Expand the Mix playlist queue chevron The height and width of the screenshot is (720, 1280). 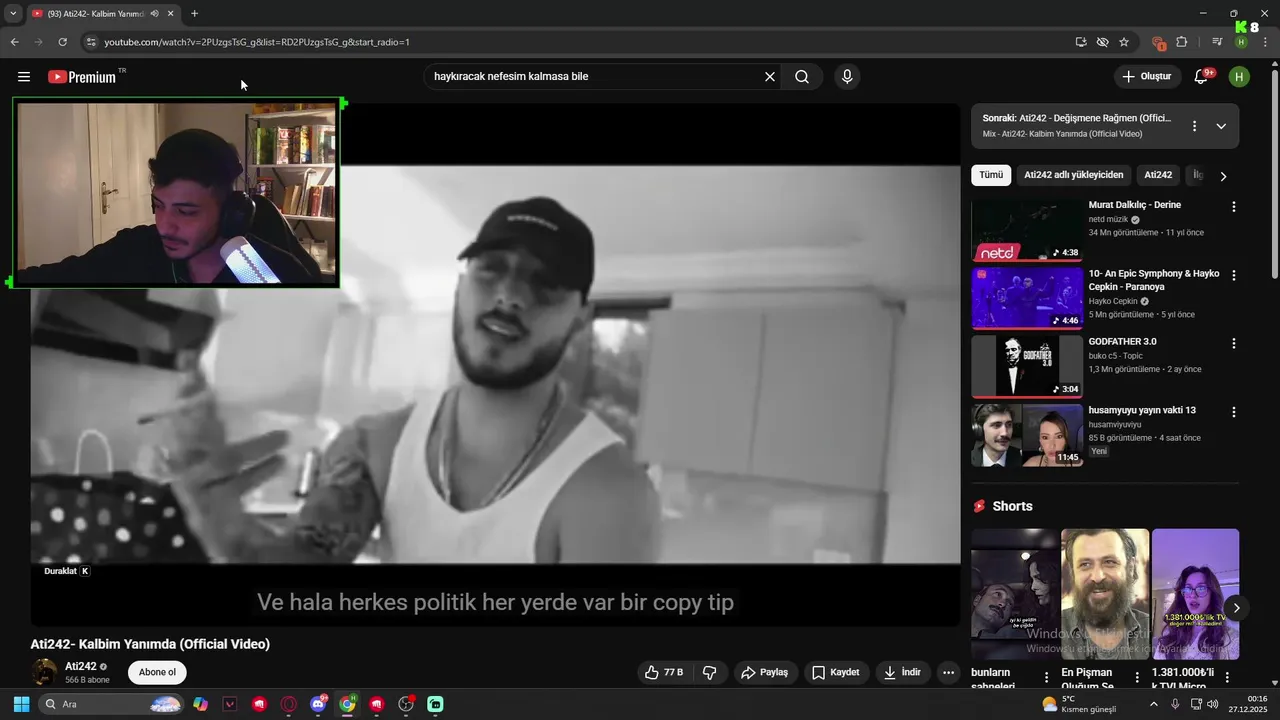(1221, 126)
